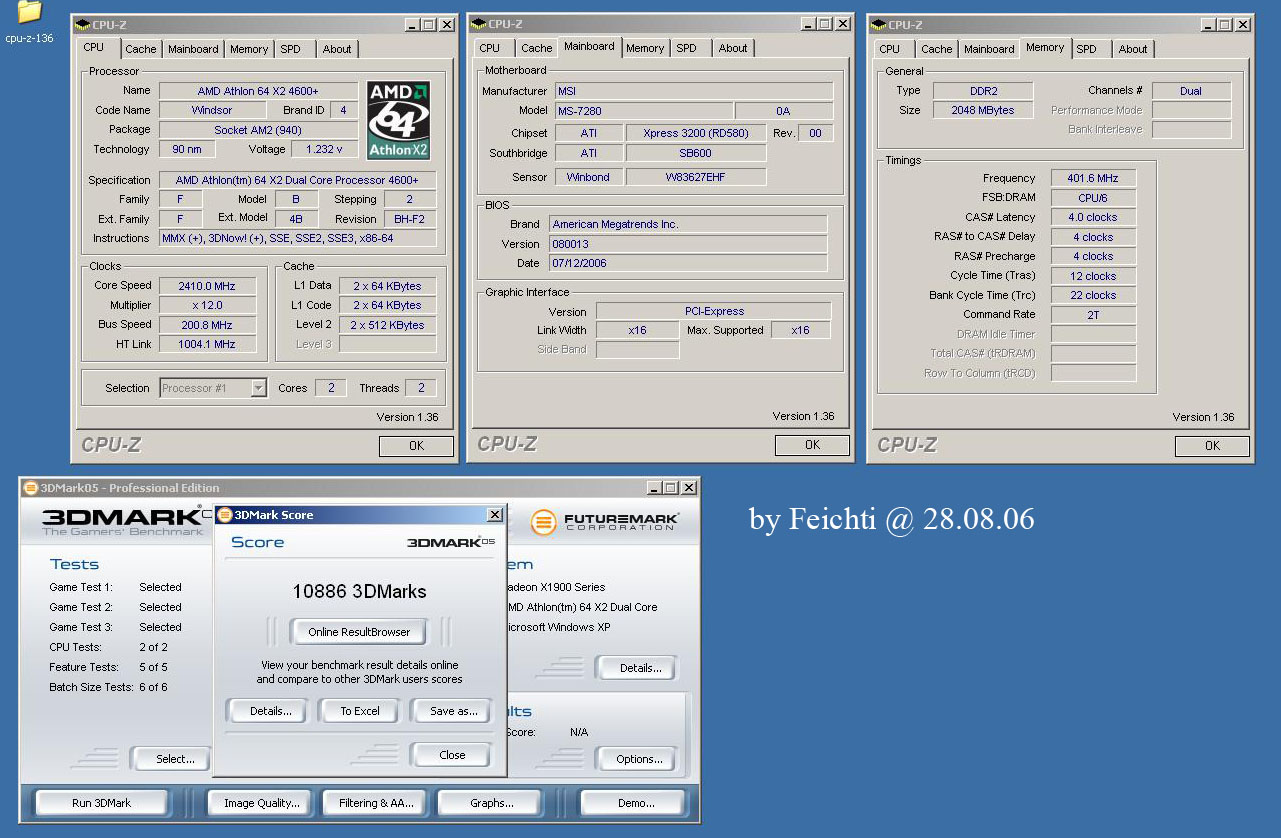Click the AMD Athlon 64 X2 logo
Screen dimensions: 1281x838
click(x=399, y=120)
